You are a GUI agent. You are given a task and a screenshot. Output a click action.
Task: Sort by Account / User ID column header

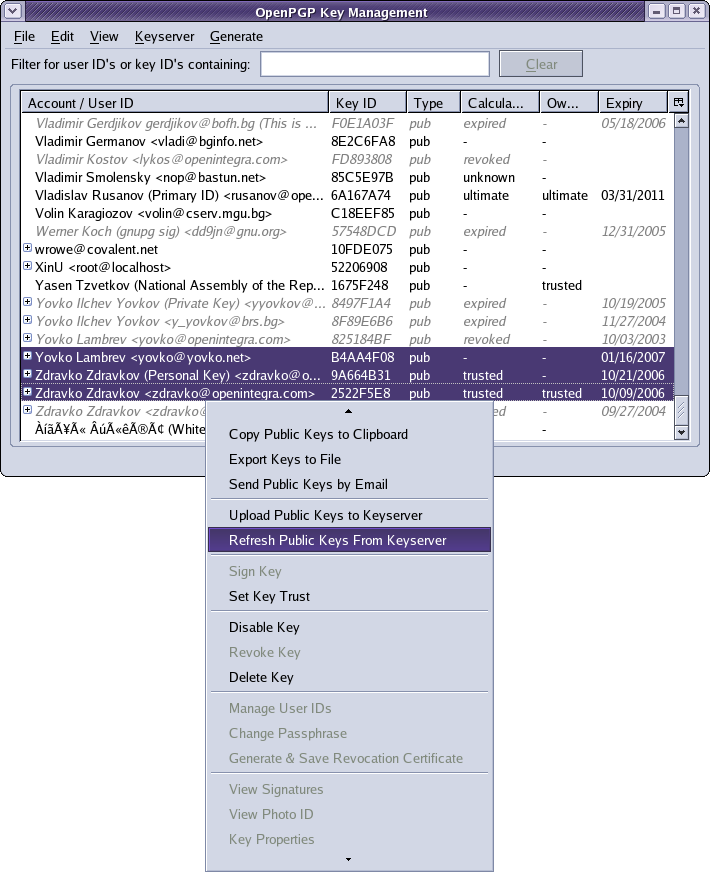point(175,103)
